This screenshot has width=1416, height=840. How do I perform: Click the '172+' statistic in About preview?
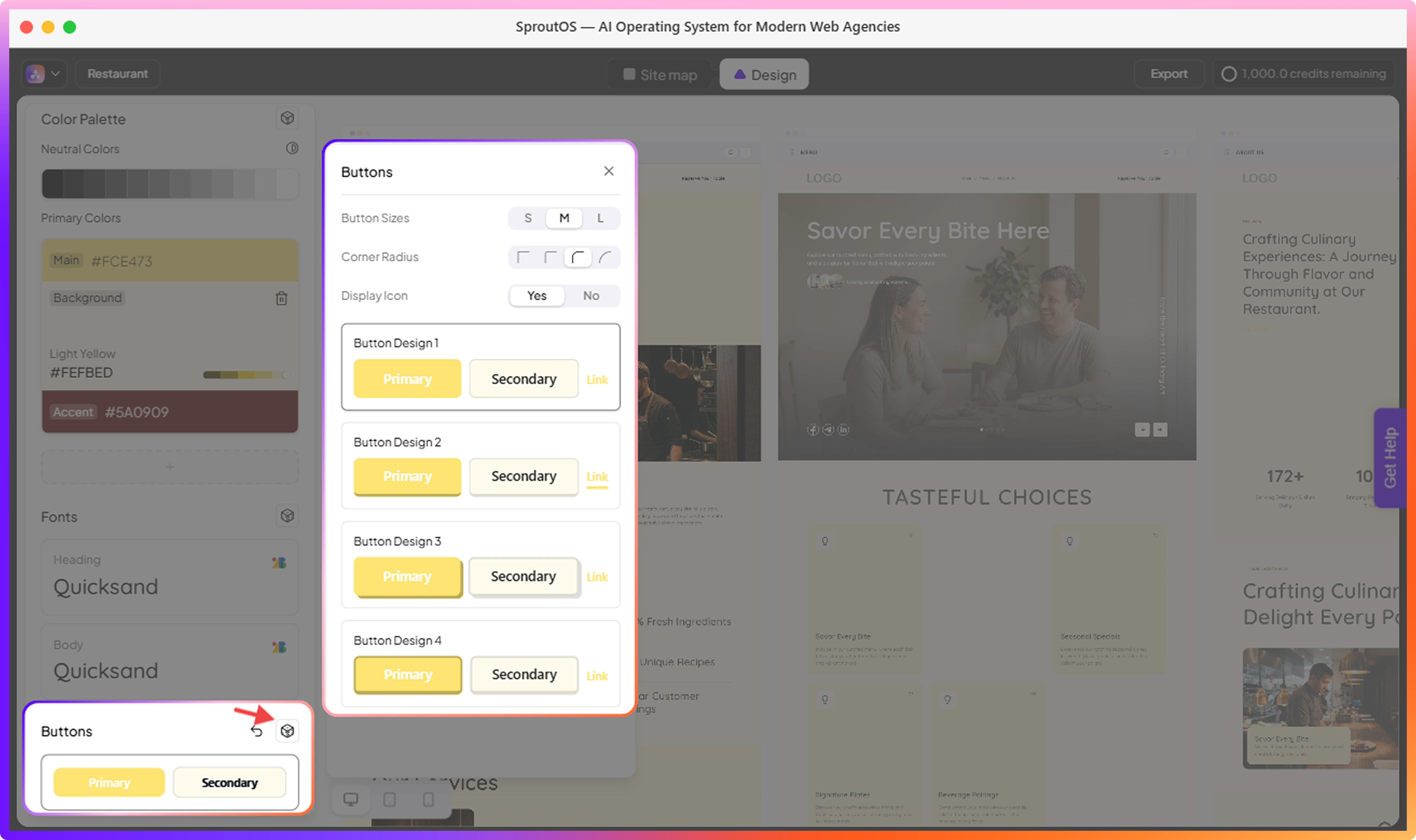(x=1285, y=476)
